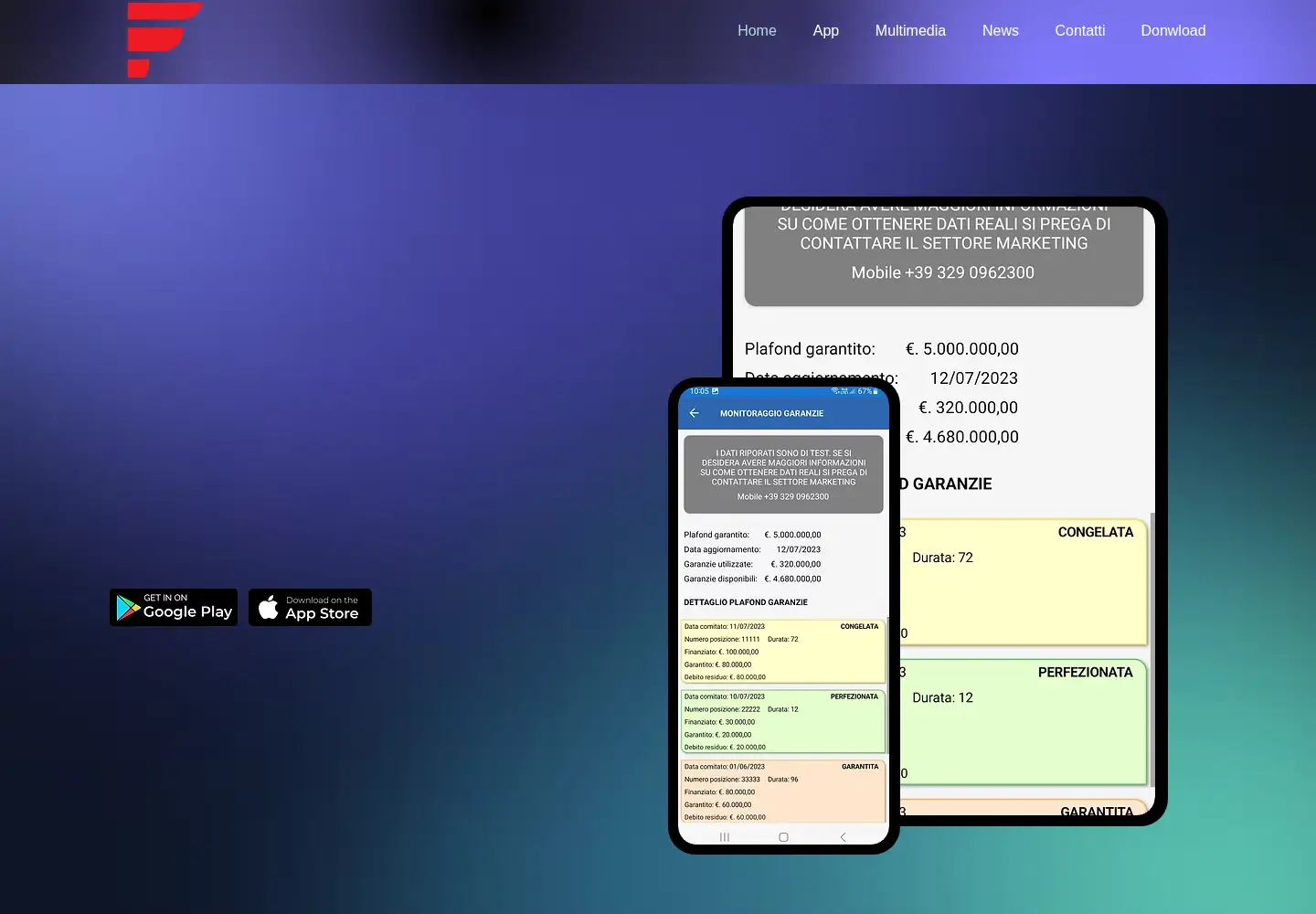This screenshot has height=914, width=1316.
Task: Select the phone's PERFEZIONATA green guarantee card
Action: click(783, 721)
